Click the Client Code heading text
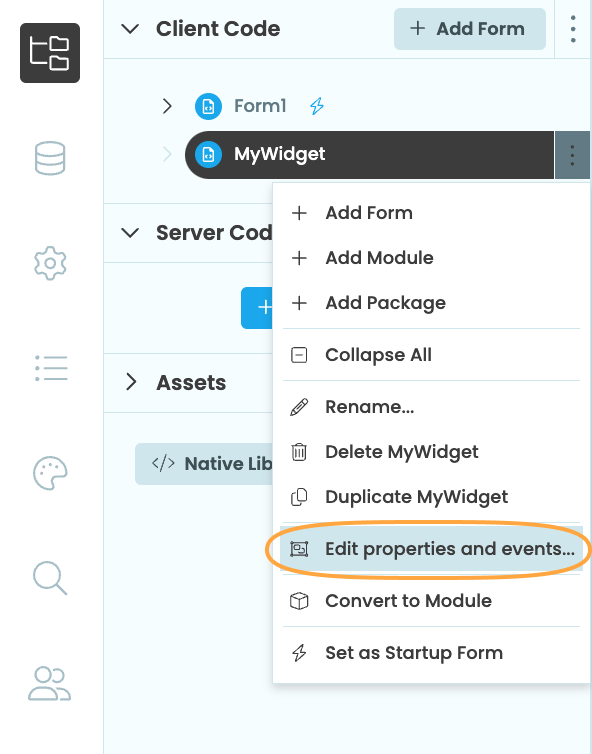This screenshot has width=592, height=754. click(218, 29)
